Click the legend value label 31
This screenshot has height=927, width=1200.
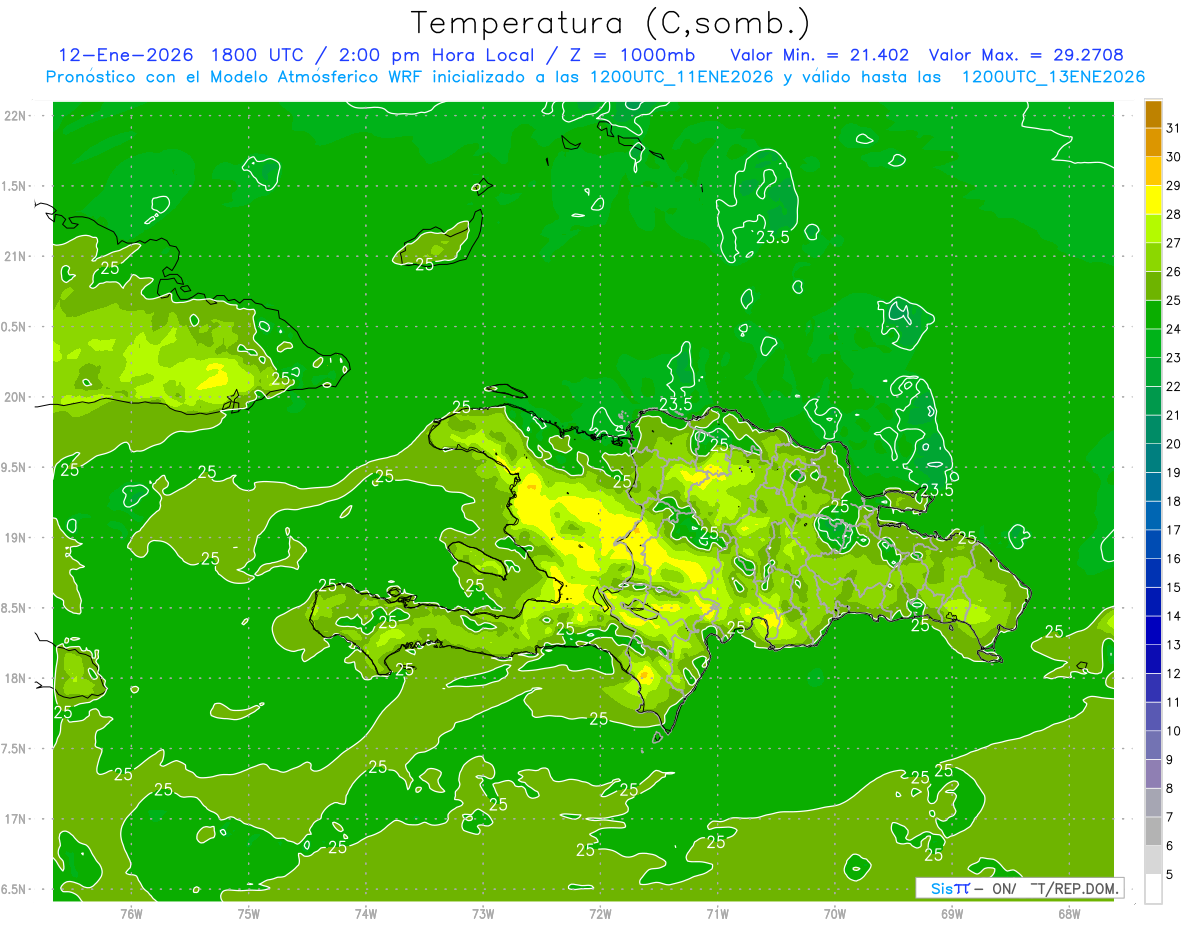1173,128
